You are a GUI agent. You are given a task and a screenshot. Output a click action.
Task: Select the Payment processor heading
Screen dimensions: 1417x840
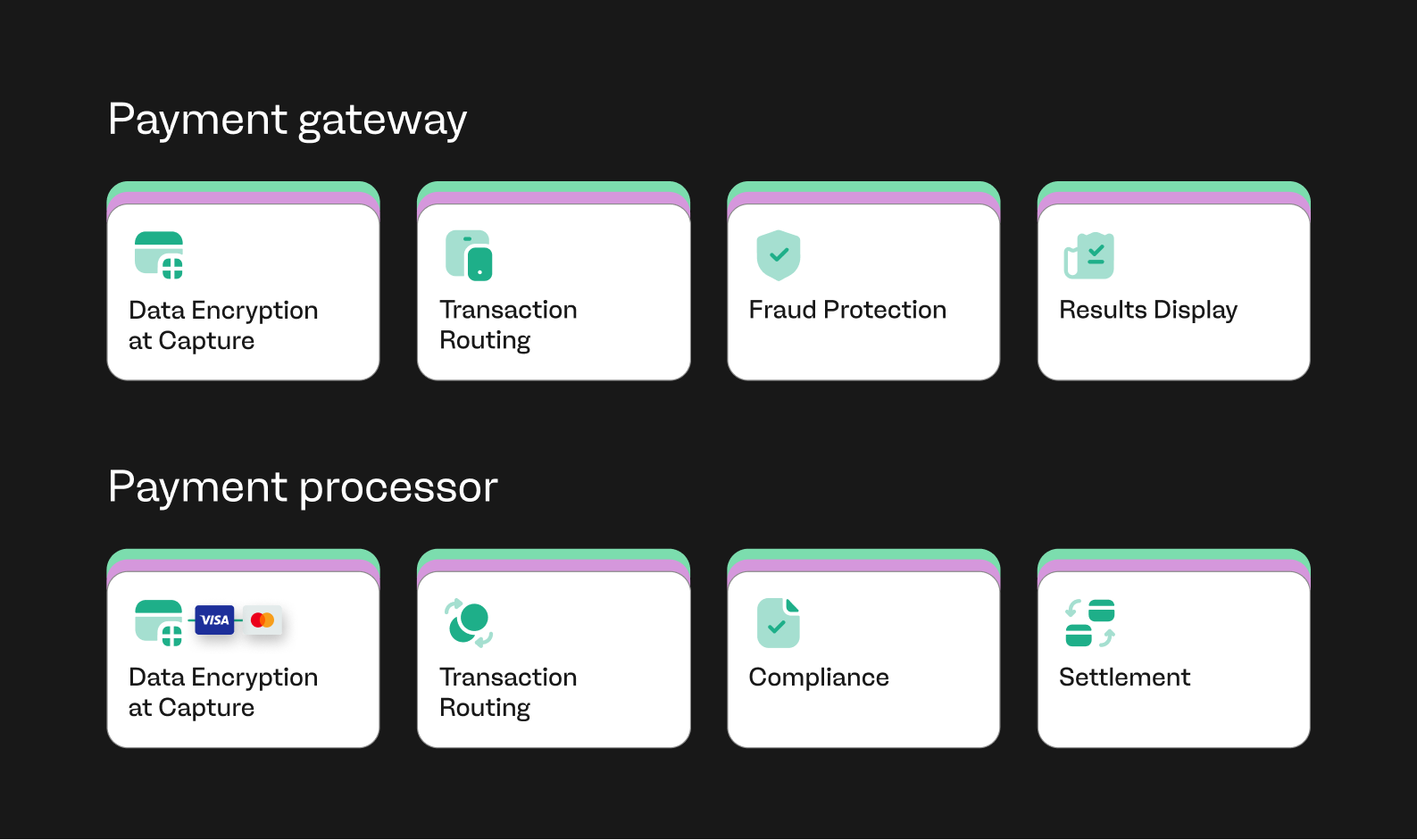point(303,487)
